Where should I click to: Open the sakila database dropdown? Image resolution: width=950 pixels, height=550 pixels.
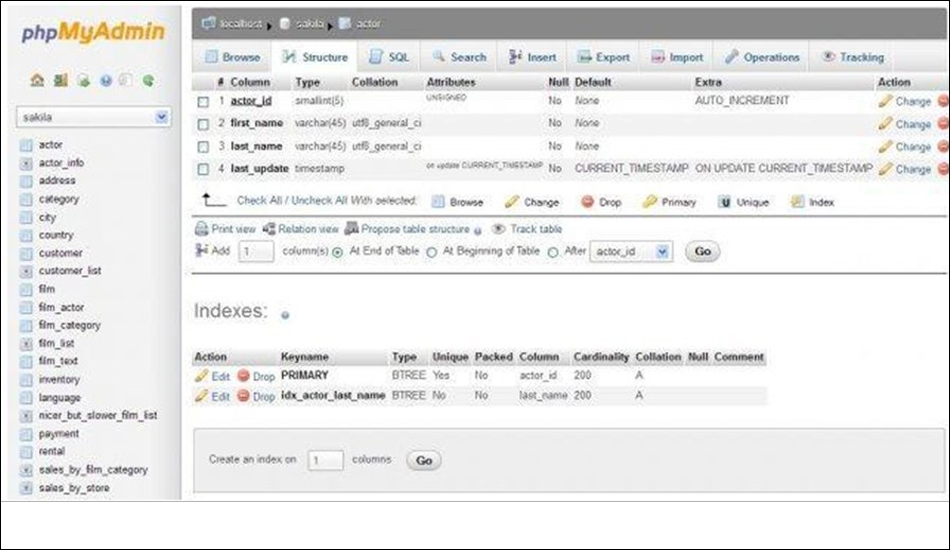(x=93, y=117)
